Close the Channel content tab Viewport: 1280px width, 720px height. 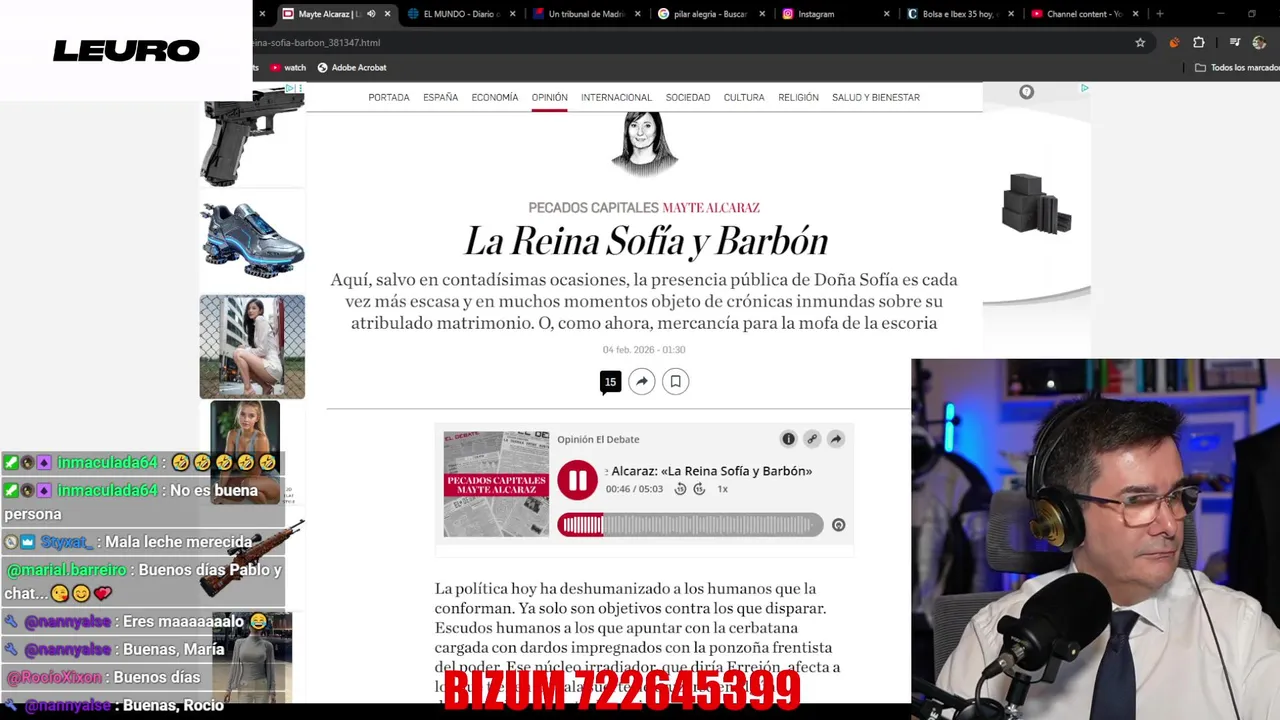pos(1135,14)
